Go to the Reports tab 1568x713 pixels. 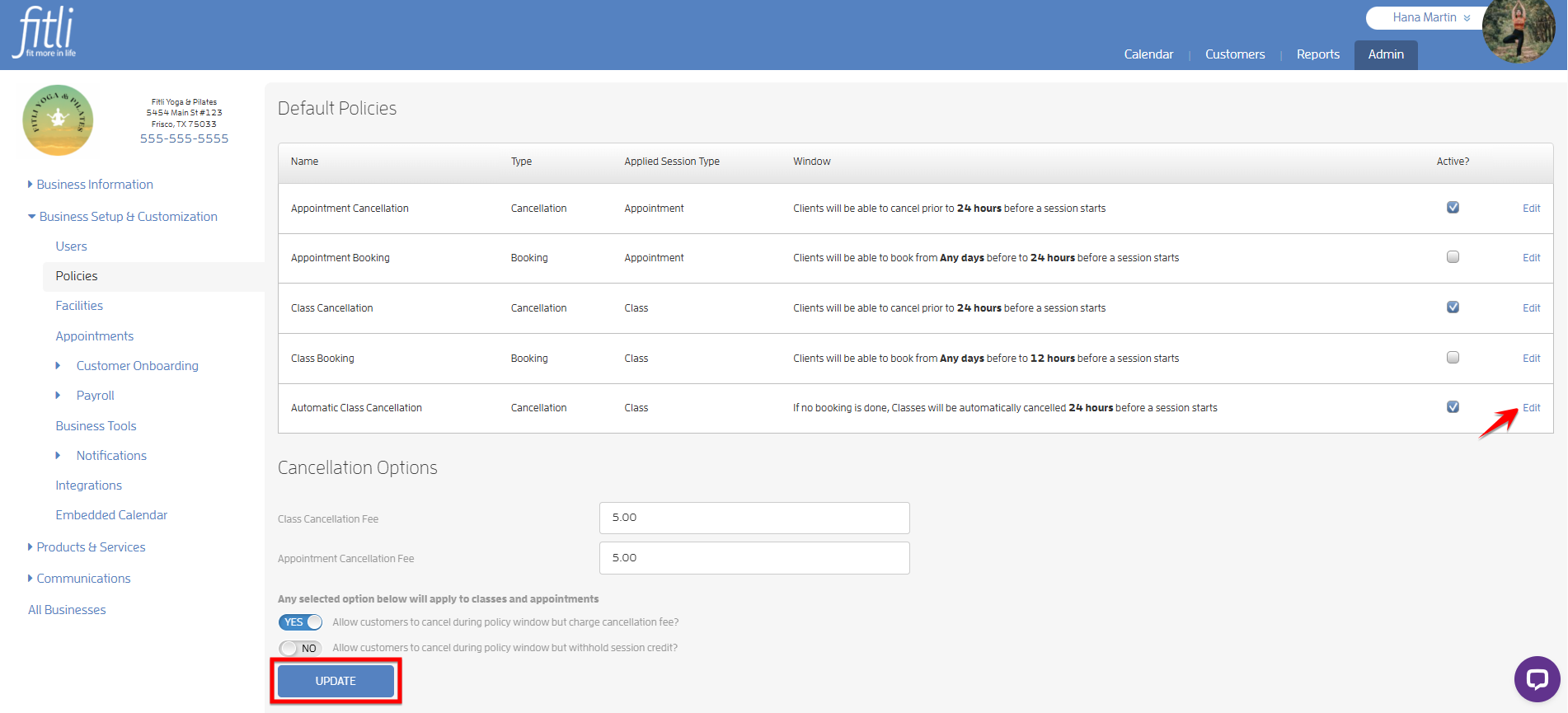click(1317, 54)
